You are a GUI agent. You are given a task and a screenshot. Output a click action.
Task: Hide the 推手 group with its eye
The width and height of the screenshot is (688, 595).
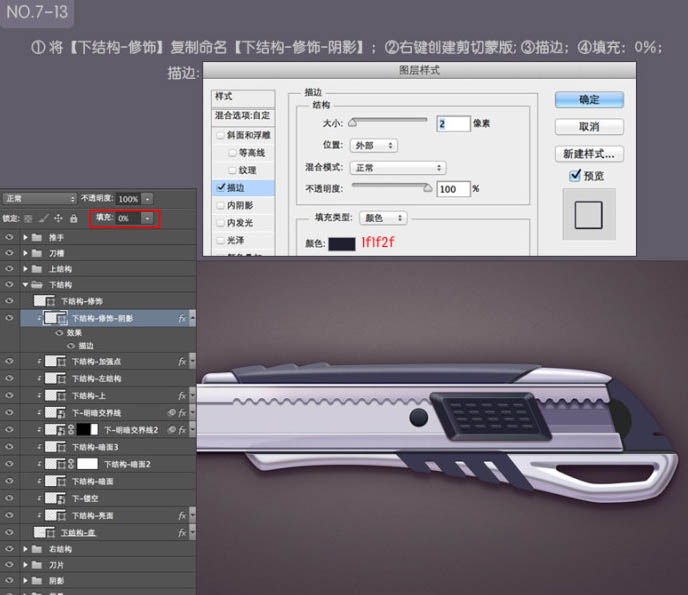pyautogui.click(x=9, y=237)
